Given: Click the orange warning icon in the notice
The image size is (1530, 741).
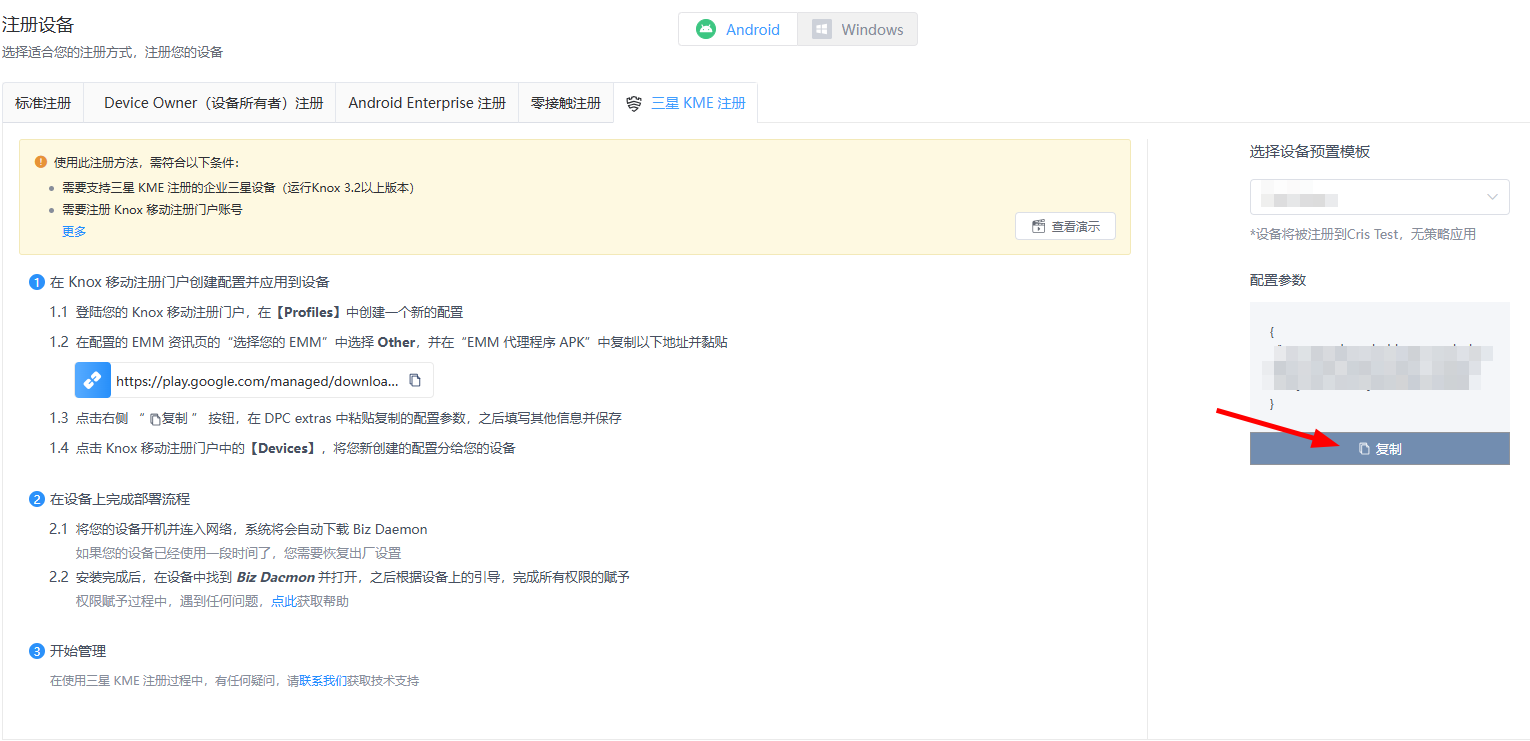Looking at the screenshot, I should tap(41, 161).
